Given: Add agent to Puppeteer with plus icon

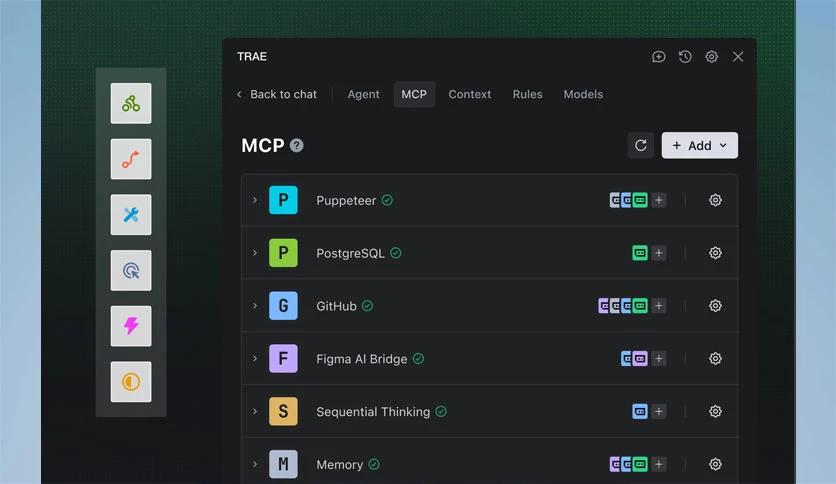Looking at the screenshot, I should click(658, 200).
